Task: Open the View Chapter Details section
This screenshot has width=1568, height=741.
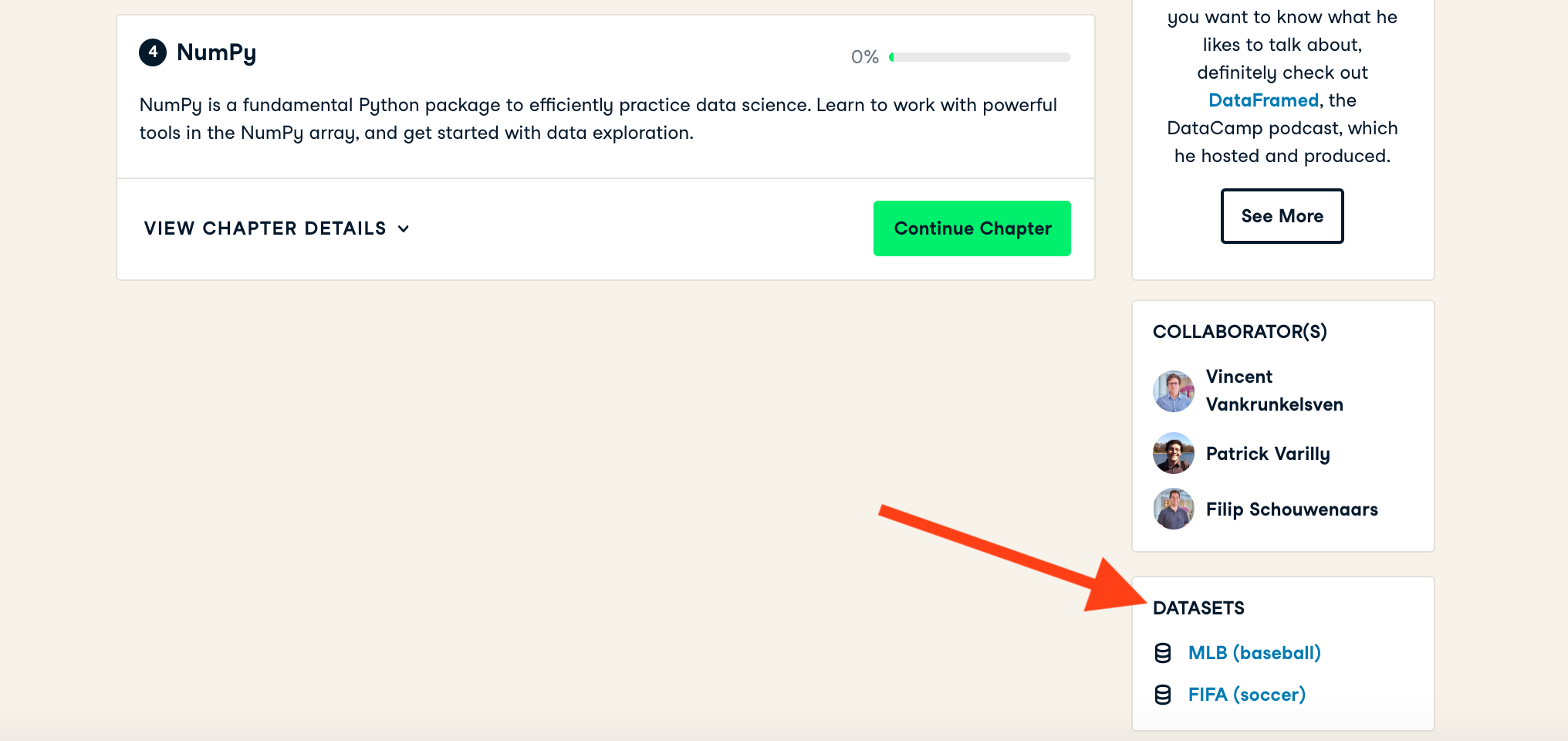Action: (x=265, y=228)
